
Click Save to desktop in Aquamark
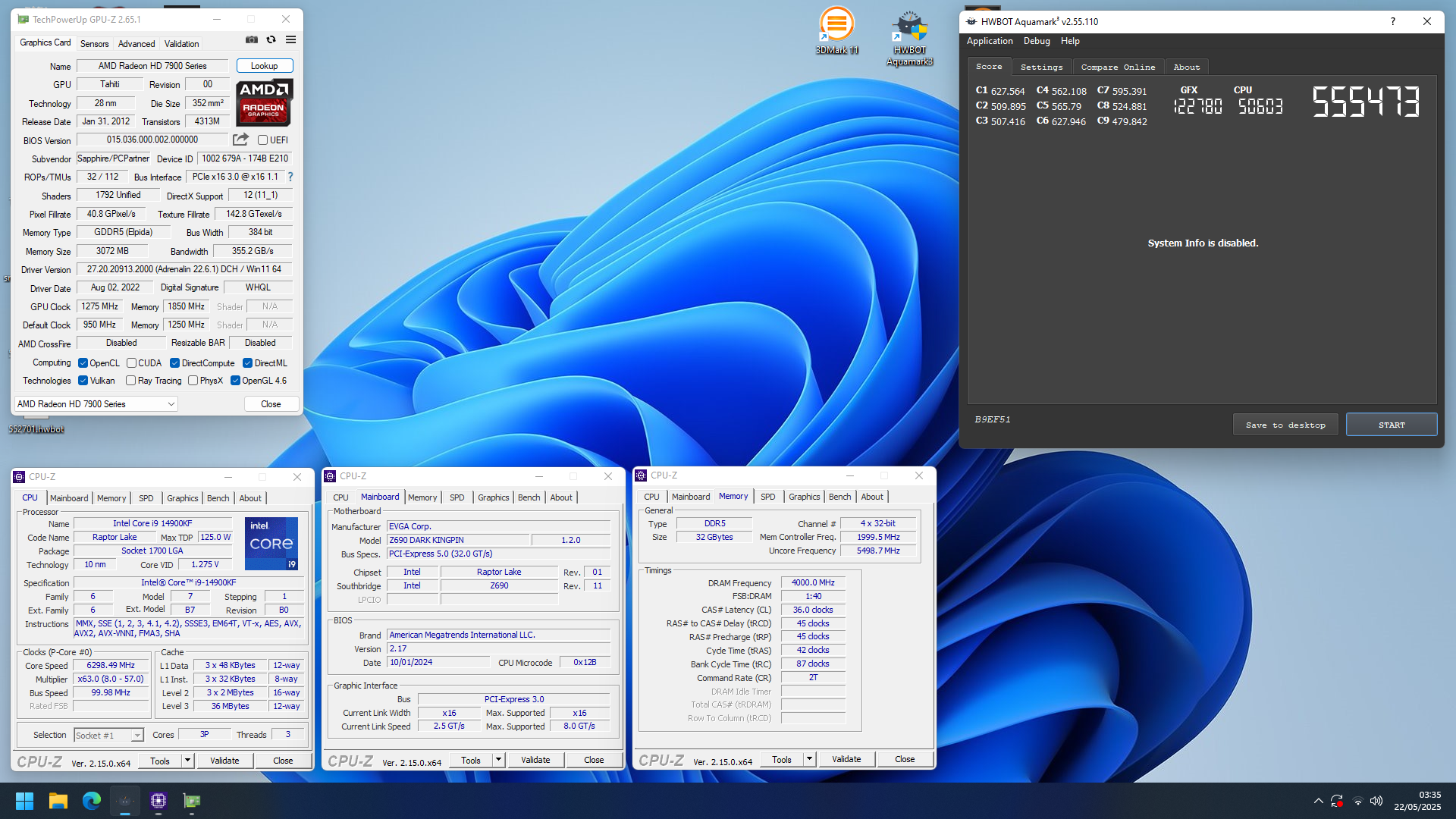pyautogui.click(x=1285, y=425)
